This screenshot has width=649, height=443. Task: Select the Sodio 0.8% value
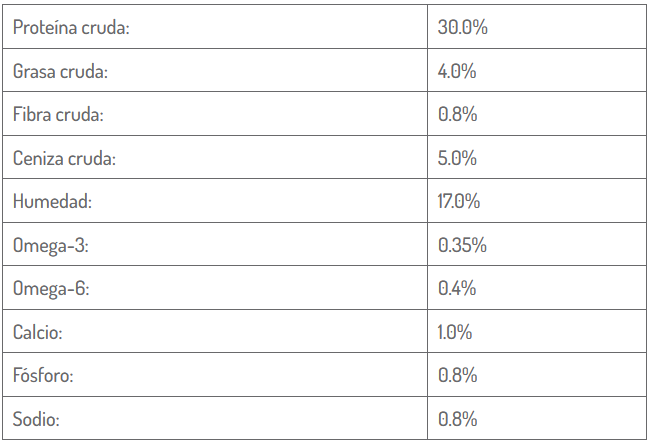[x=457, y=419]
